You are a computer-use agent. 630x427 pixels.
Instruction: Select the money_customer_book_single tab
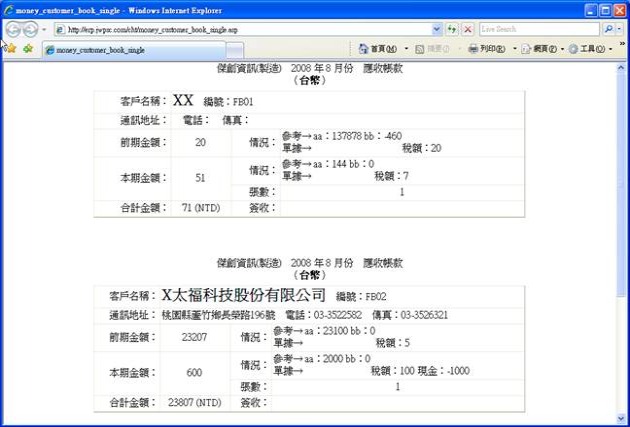[100, 49]
